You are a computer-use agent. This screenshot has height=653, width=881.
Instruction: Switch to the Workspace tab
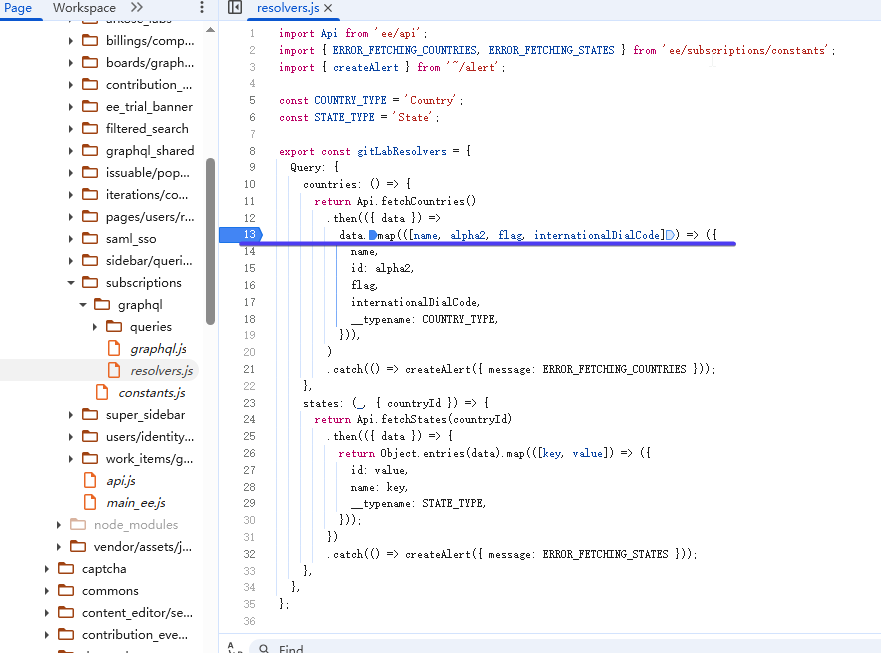[x=84, y=8]
